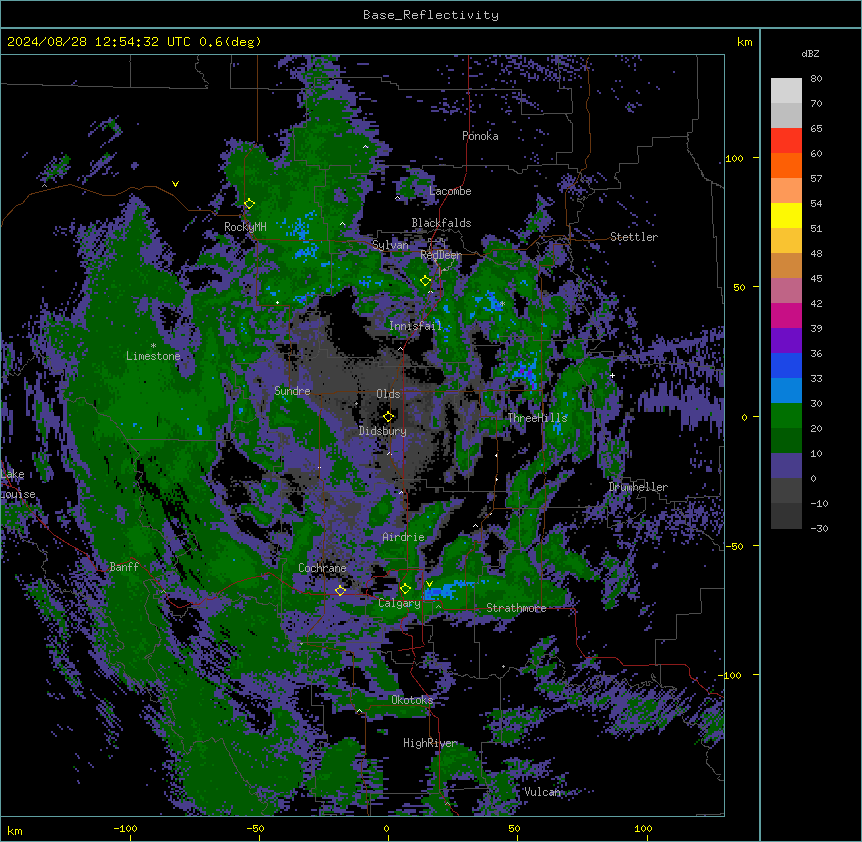Click the lightest gray swatch beside 80
Viewport: 862px width, 842px height.
click(786, 90)
